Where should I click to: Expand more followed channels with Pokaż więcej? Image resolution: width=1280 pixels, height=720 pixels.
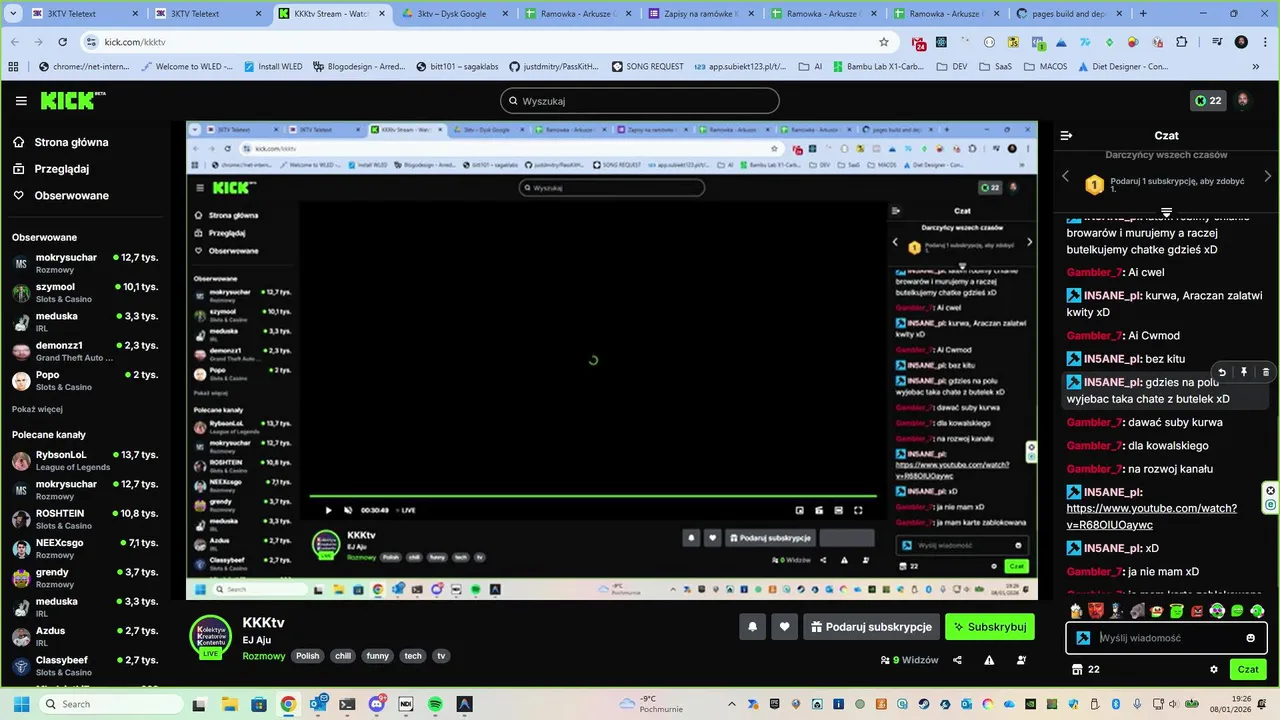(37, 409)
